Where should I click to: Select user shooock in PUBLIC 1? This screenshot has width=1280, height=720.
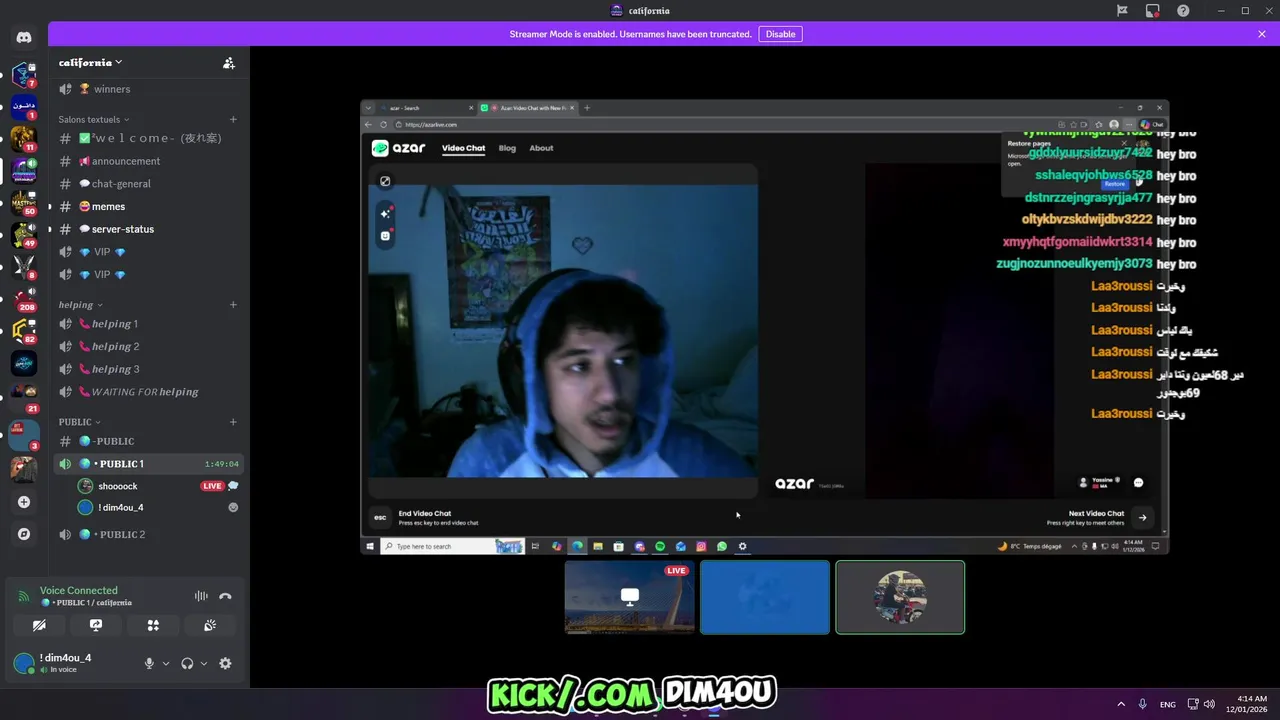pos(118,486)
